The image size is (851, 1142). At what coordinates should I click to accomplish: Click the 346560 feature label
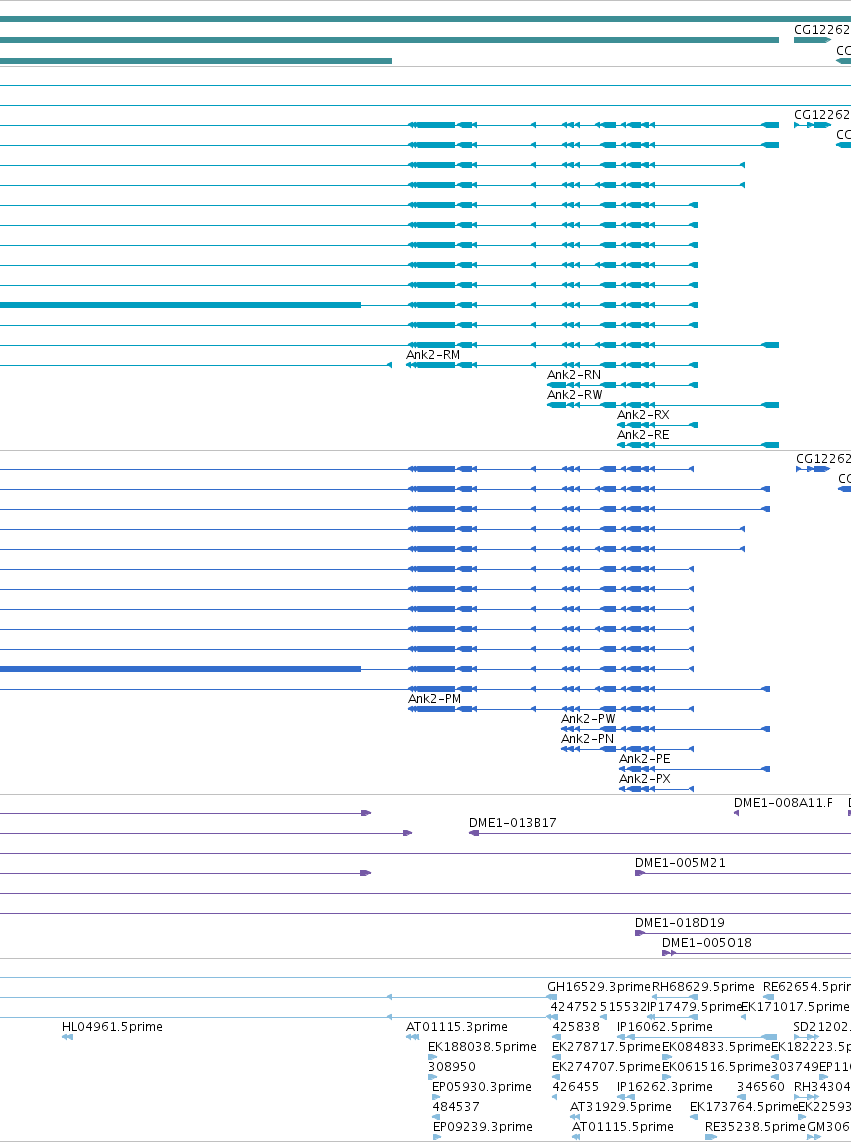761,1087
